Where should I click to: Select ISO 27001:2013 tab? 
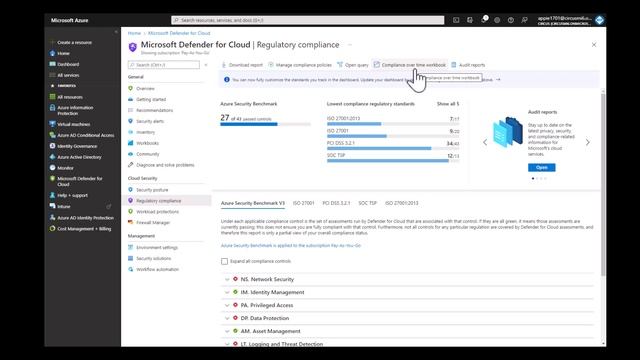point(402,203)
